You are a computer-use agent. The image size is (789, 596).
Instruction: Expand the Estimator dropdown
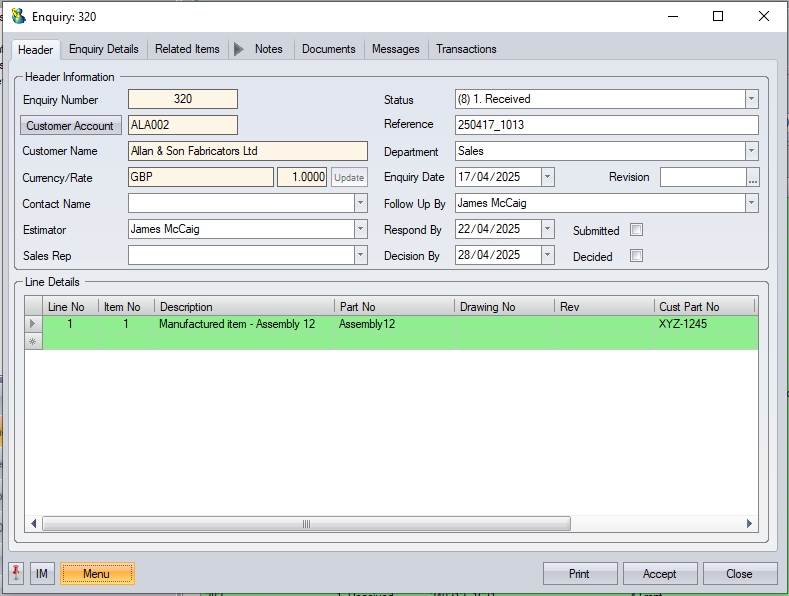[x=360, y=229]
